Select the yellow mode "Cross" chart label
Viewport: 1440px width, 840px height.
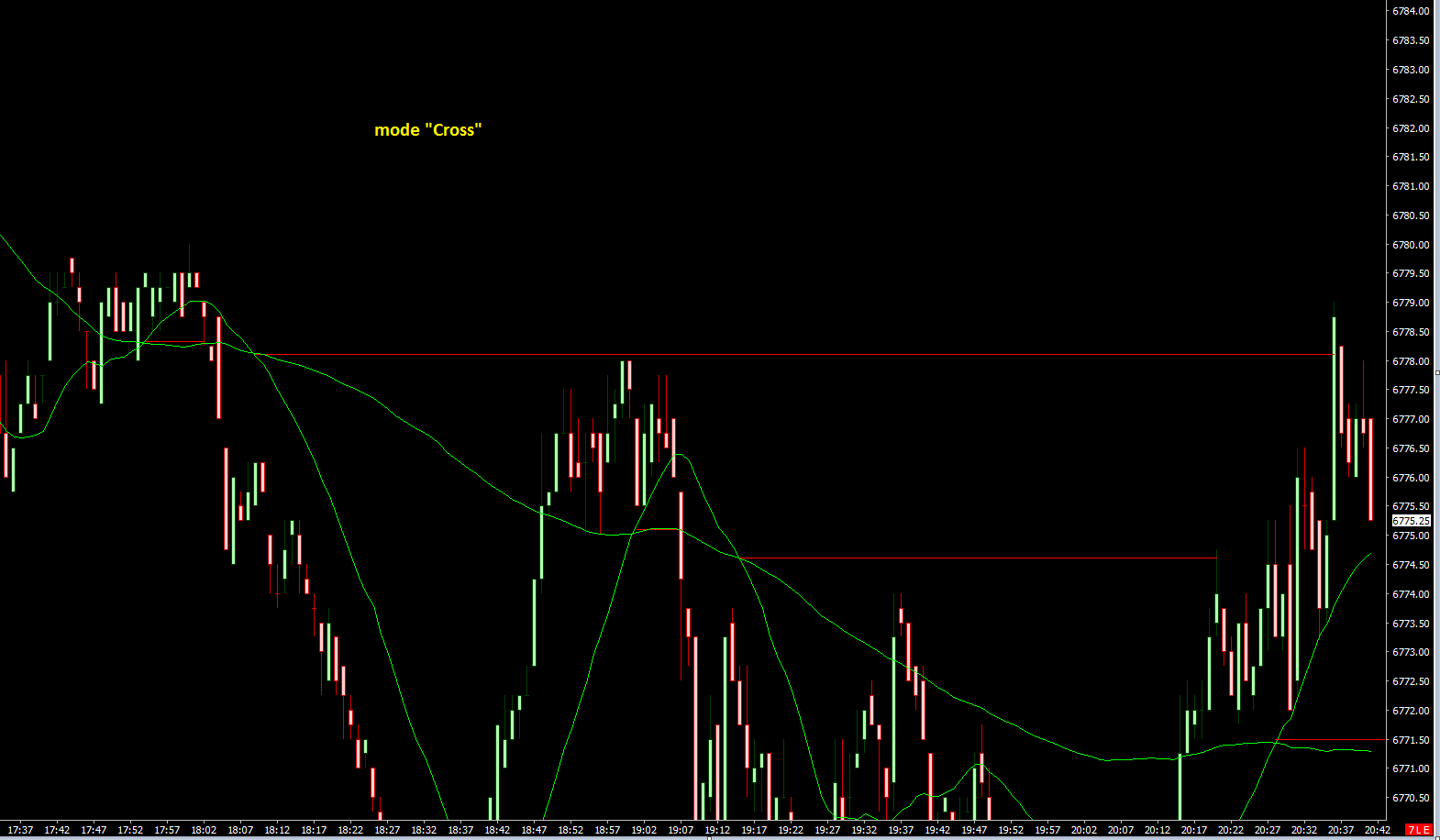coord(428,130)
